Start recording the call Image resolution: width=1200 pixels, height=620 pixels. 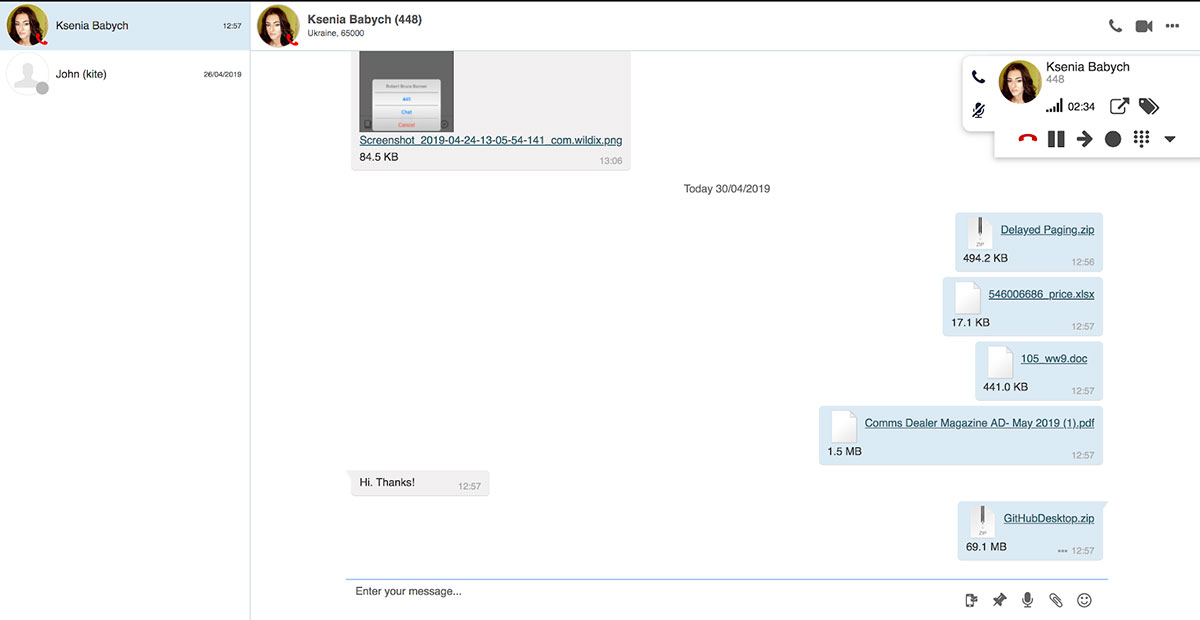[x=1113, y=138]
